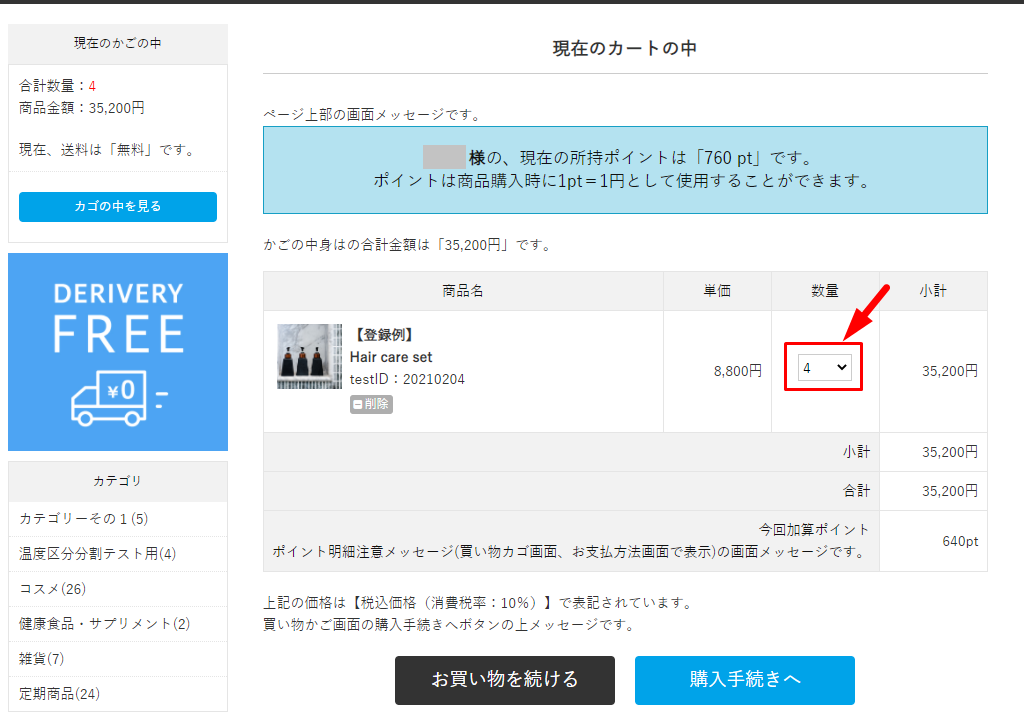This screenshot has width=1024, height=717.
Task: Click the blue points balance message box
Action: pos(625,170)
